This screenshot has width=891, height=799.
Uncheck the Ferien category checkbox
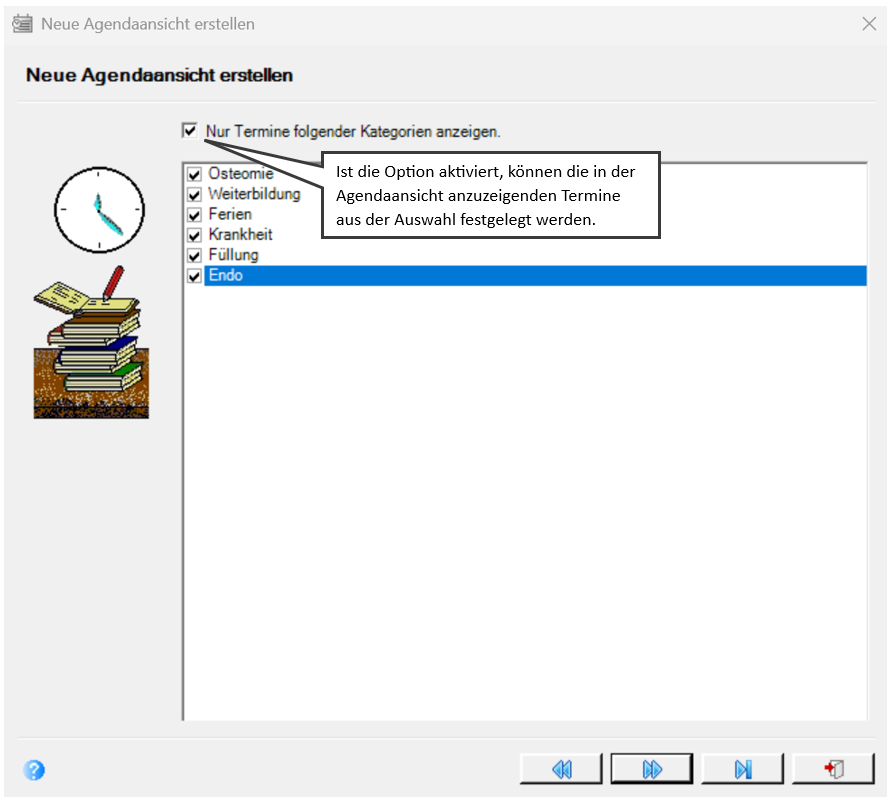click(x=194, y=215)
